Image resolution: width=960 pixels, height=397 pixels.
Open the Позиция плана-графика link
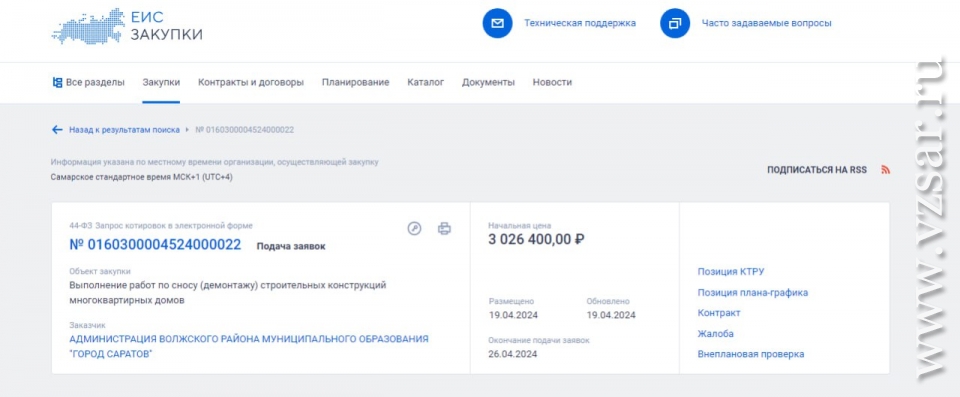coord(753,293)
